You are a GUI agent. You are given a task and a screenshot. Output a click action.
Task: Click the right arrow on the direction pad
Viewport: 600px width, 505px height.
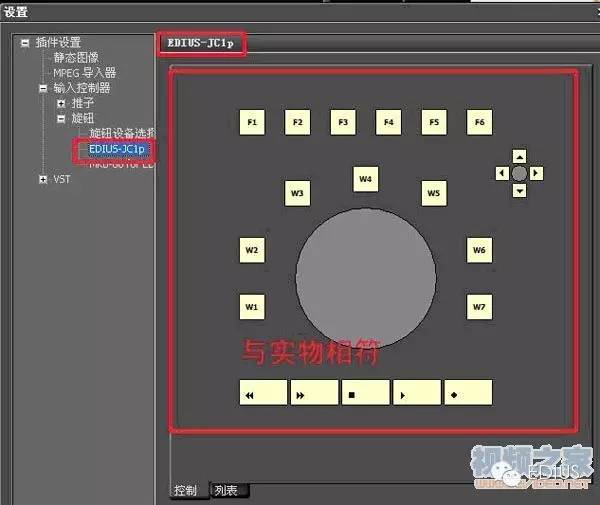click(536, 173)
